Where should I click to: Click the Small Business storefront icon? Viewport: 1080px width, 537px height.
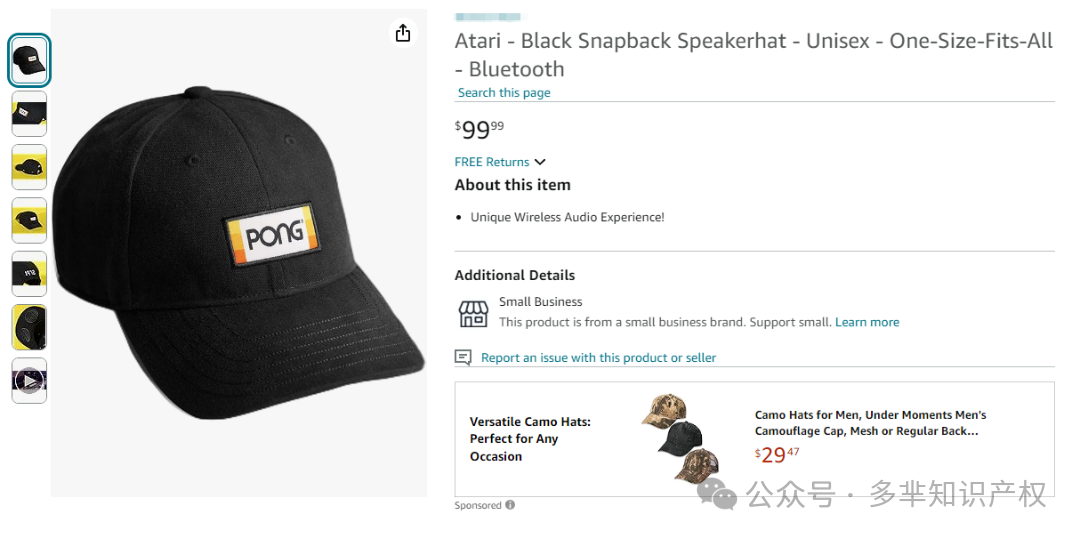pyautogui.click(x=473, y=314)
